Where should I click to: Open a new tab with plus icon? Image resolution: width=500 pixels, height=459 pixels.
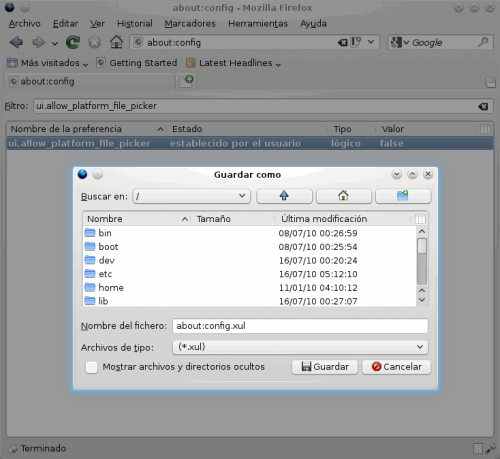(x=186, y=81)
